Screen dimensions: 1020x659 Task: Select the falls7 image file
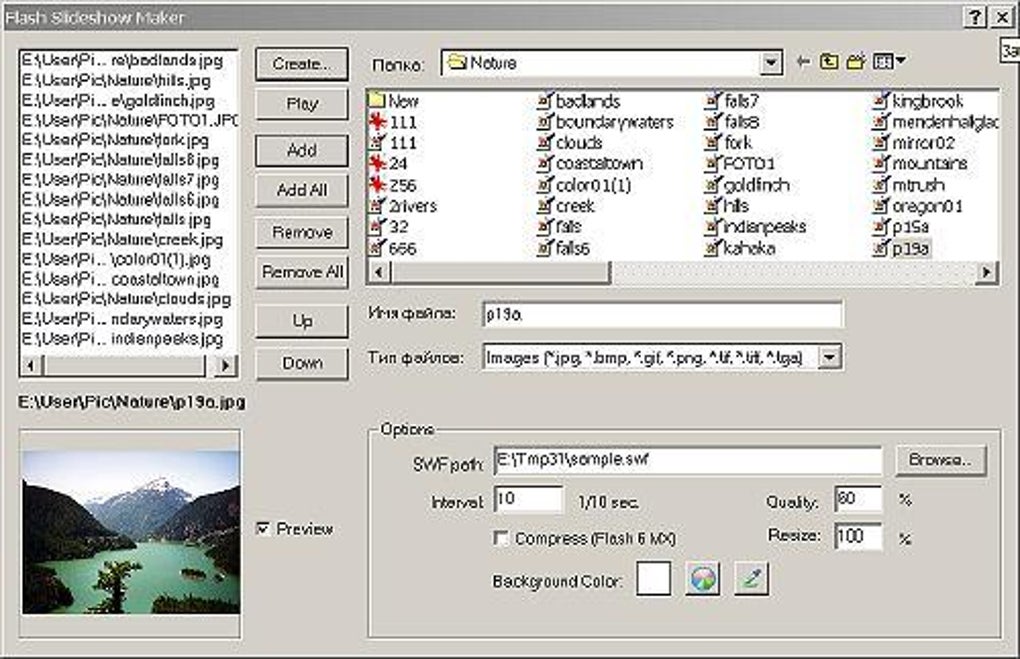[x=732, y=101]
